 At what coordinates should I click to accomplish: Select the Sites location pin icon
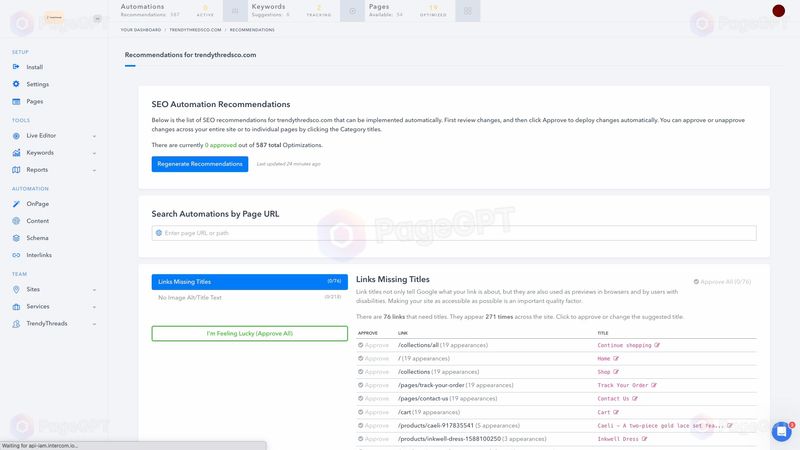(x=16, y=289)
